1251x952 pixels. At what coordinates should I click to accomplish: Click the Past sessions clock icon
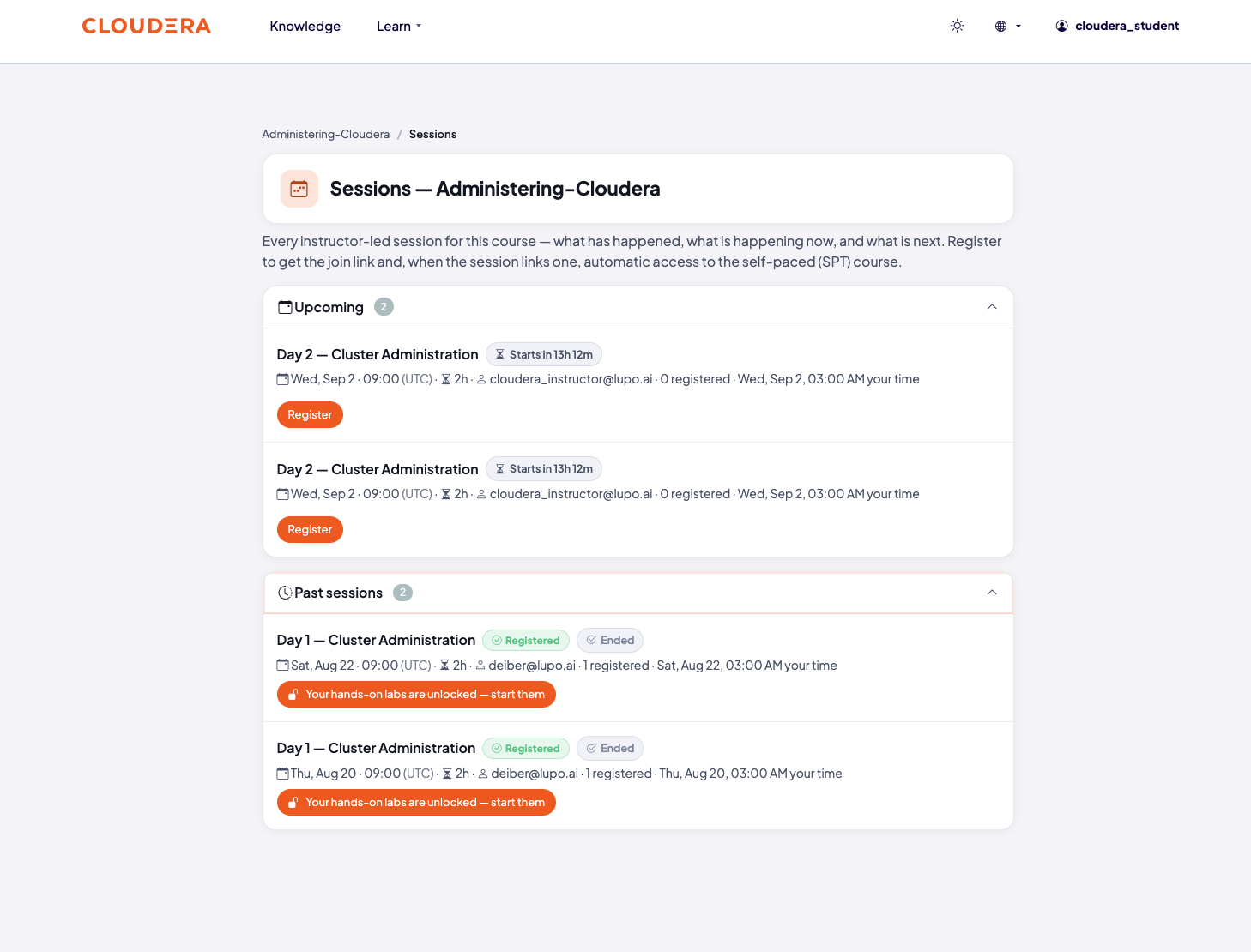coord(285,593)
